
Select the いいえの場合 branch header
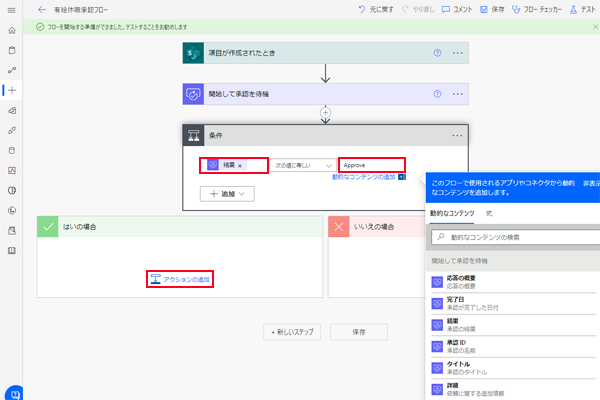click(377, 227)
